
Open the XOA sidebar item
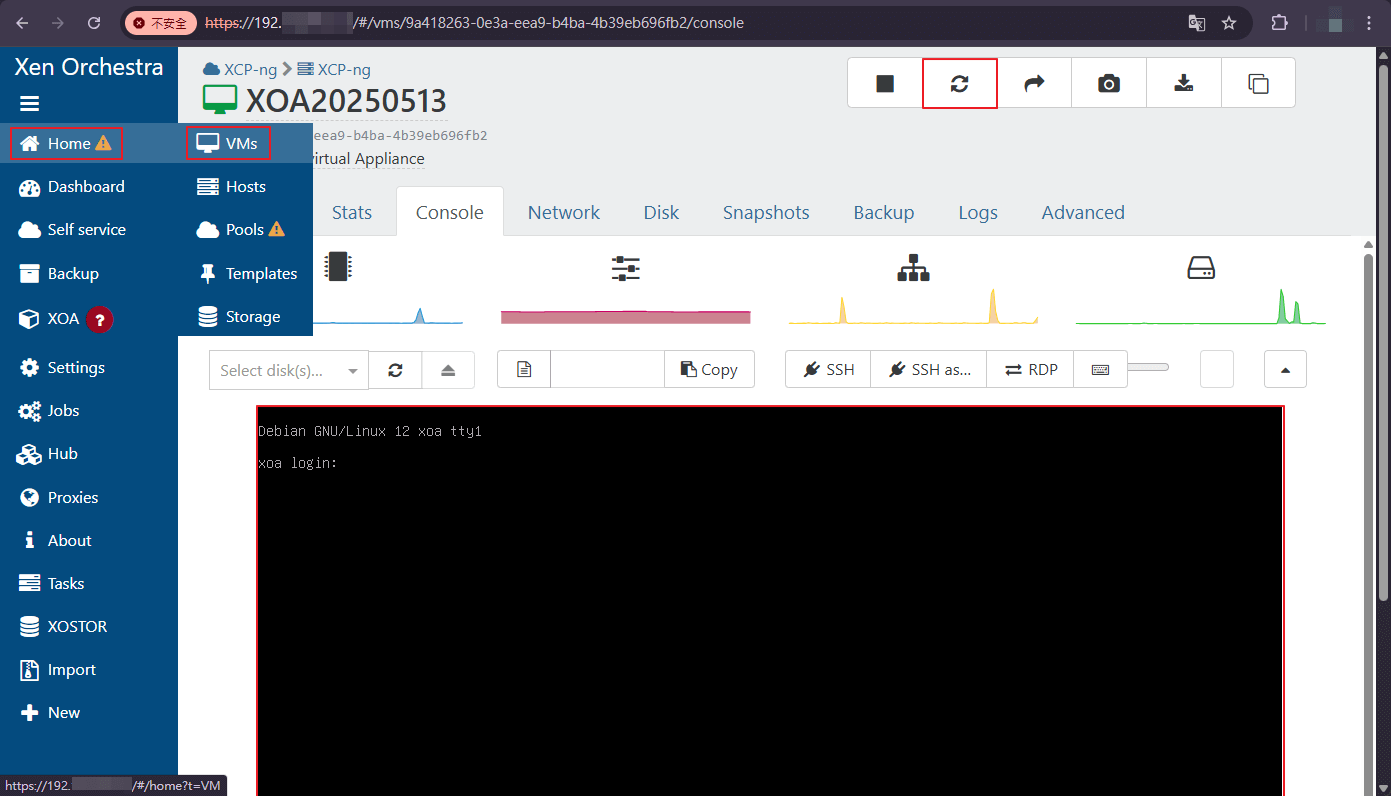click(62, 319)
